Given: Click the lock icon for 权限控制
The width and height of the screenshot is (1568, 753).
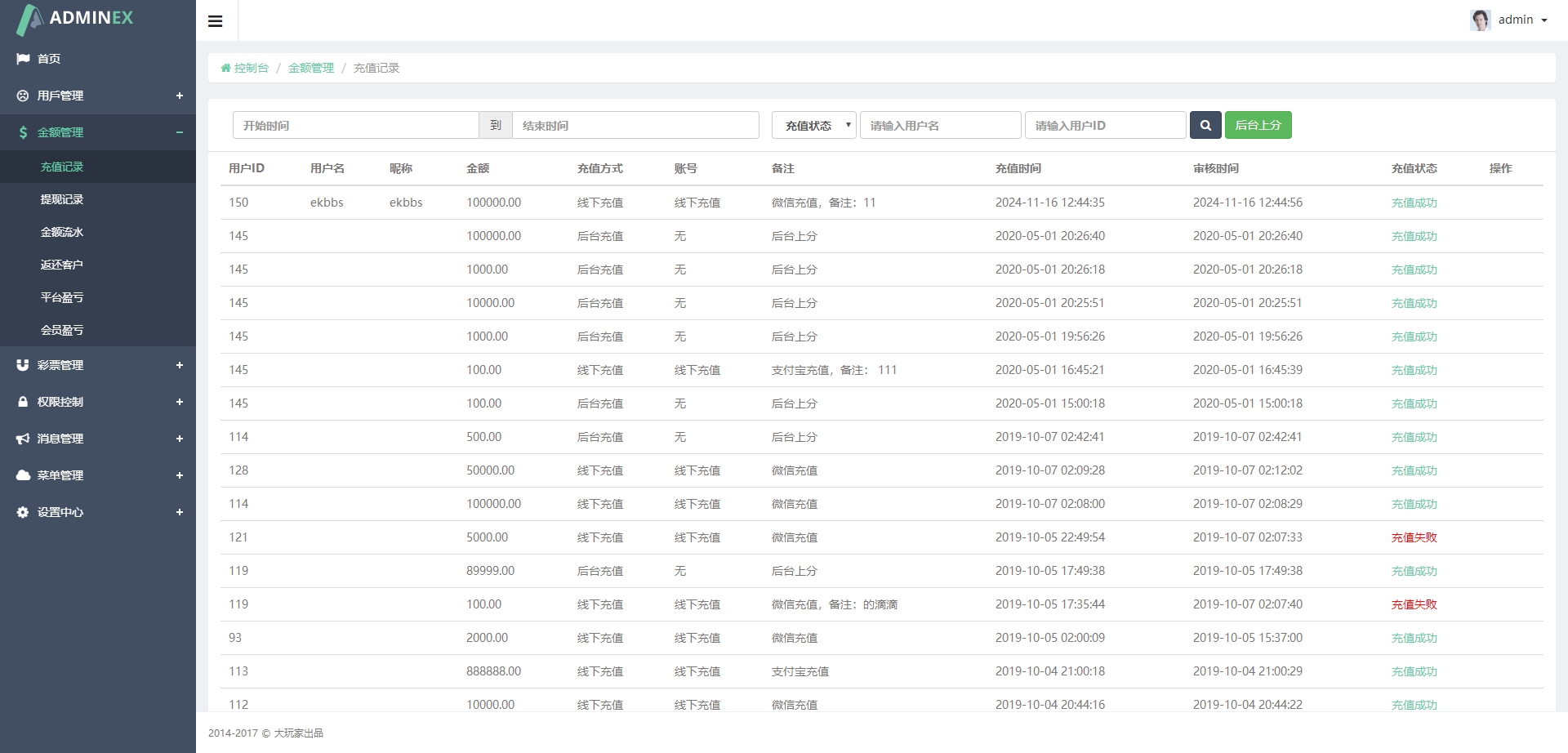Looking at the screenshot, I should [23, 402].
